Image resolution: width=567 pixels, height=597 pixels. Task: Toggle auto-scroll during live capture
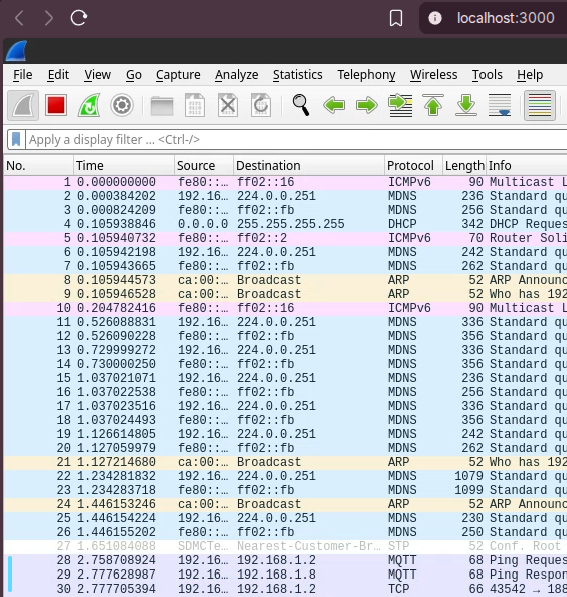coord(500,105)
